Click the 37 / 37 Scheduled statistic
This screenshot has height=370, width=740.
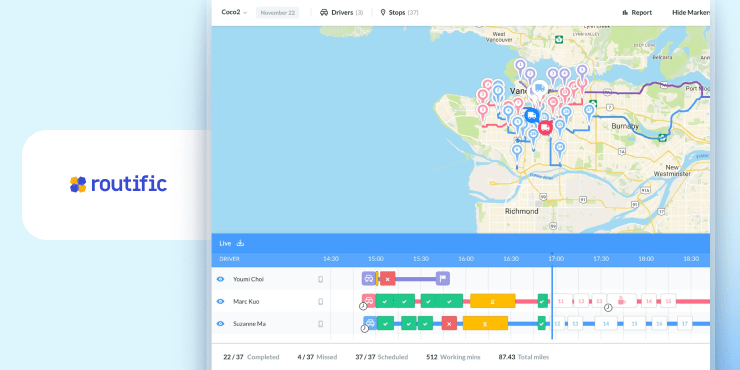click(382, 357)
